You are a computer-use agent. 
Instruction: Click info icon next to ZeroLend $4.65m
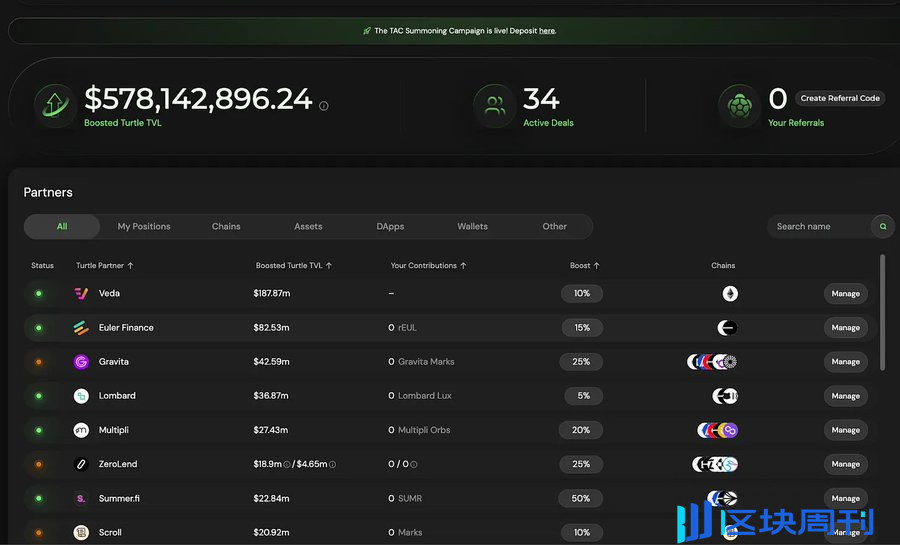332,465
